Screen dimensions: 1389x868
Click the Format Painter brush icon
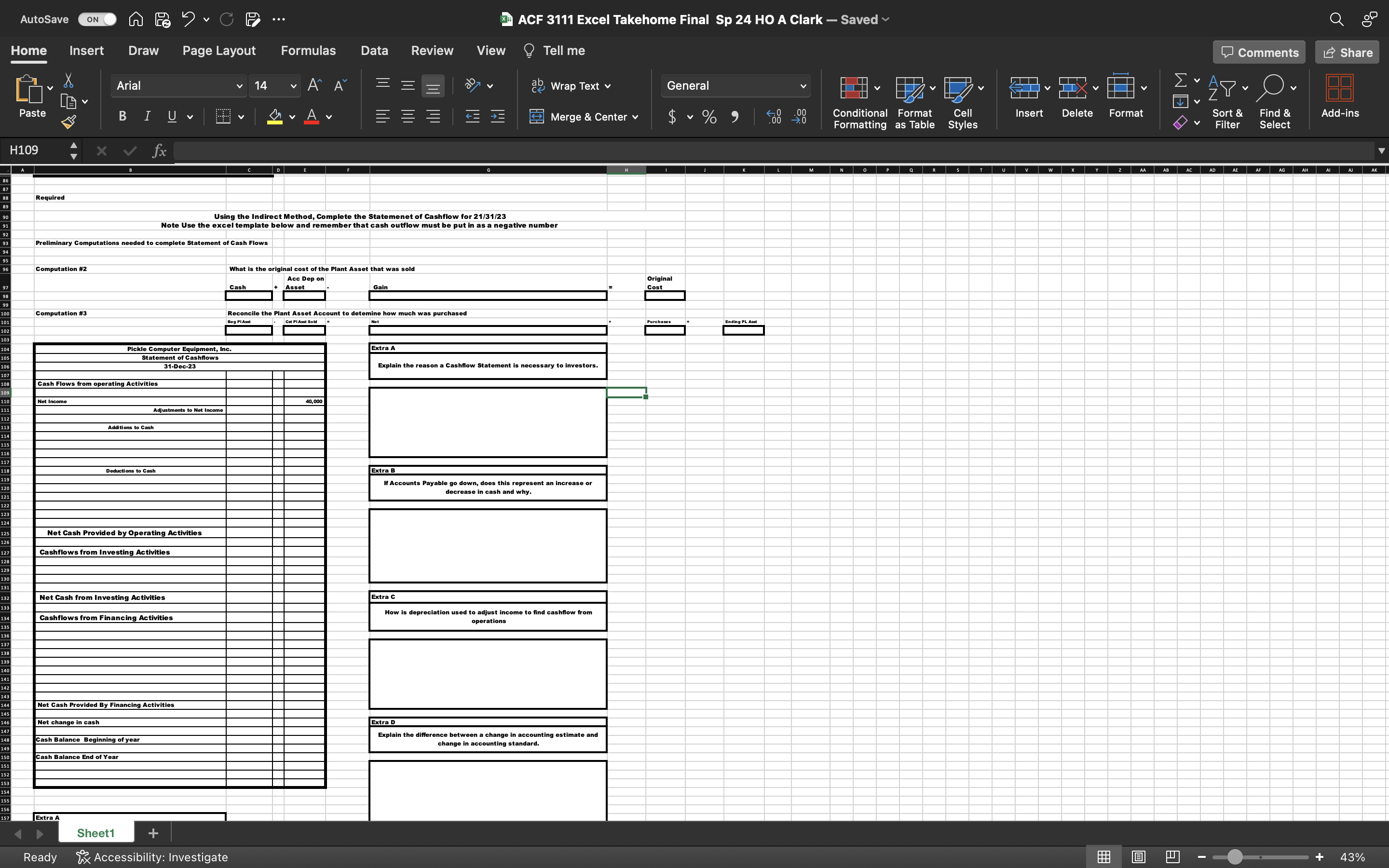(69, 121)
